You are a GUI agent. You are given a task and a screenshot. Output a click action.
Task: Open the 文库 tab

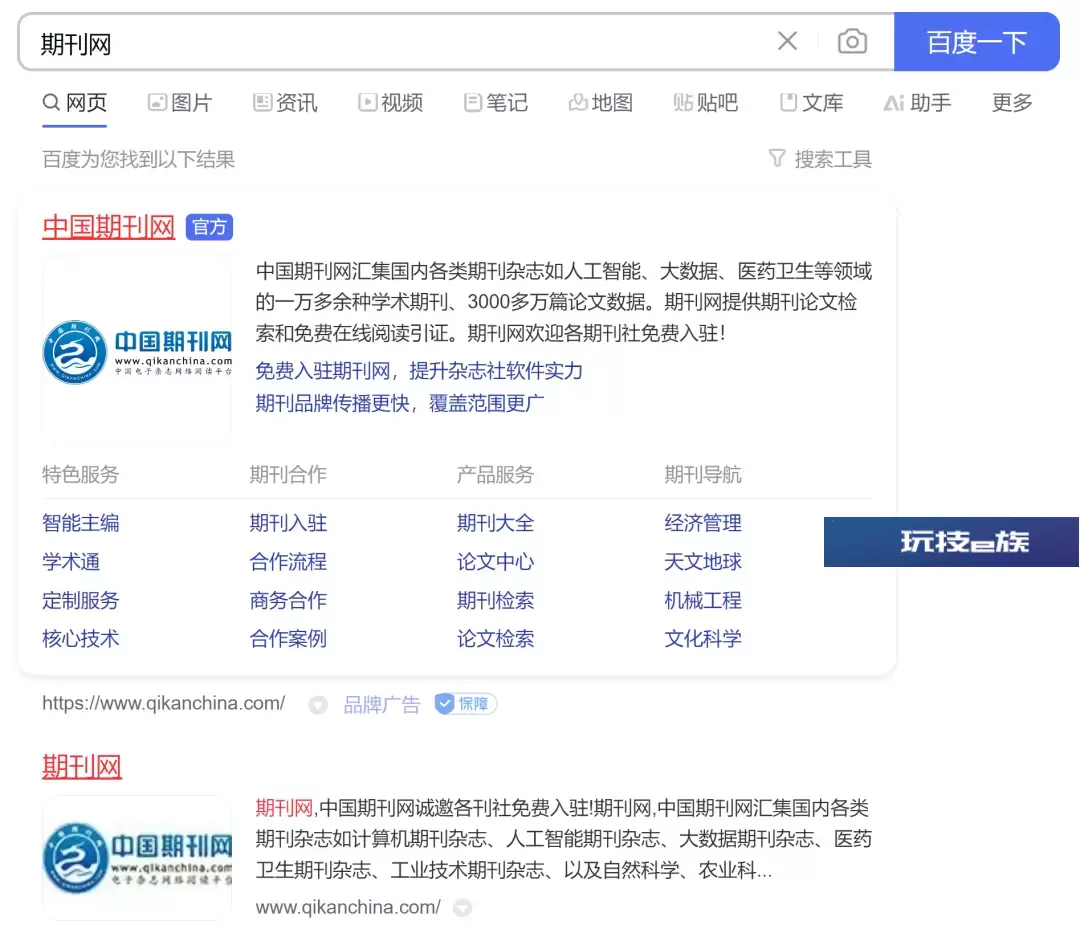(x=811, y=103)
